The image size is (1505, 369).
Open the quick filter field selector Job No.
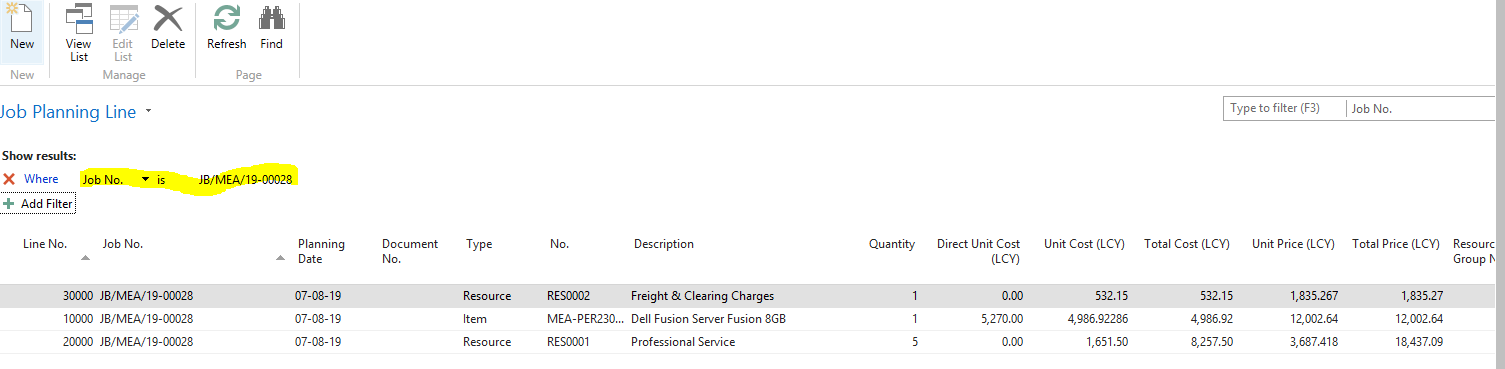pyautogui.click(x=1424, y=108)
